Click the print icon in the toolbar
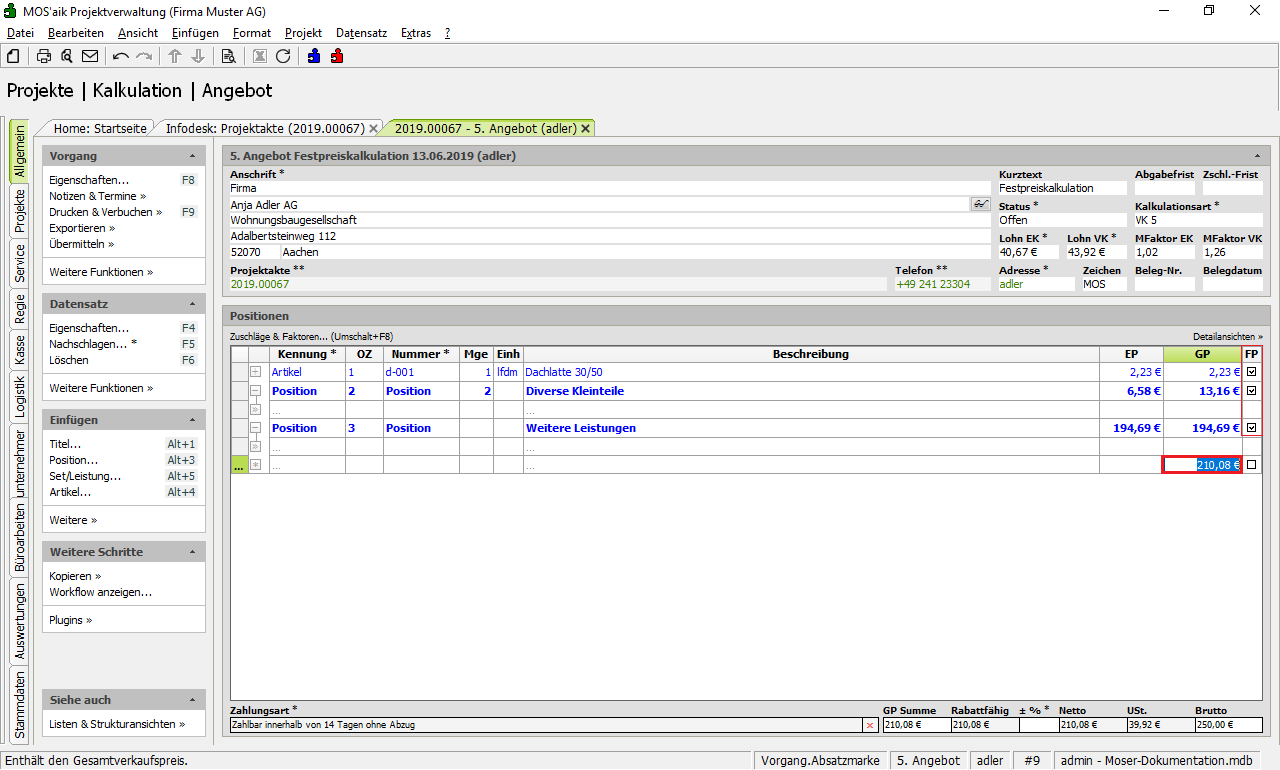The image size is (1280, 770). tap(44, 56)
